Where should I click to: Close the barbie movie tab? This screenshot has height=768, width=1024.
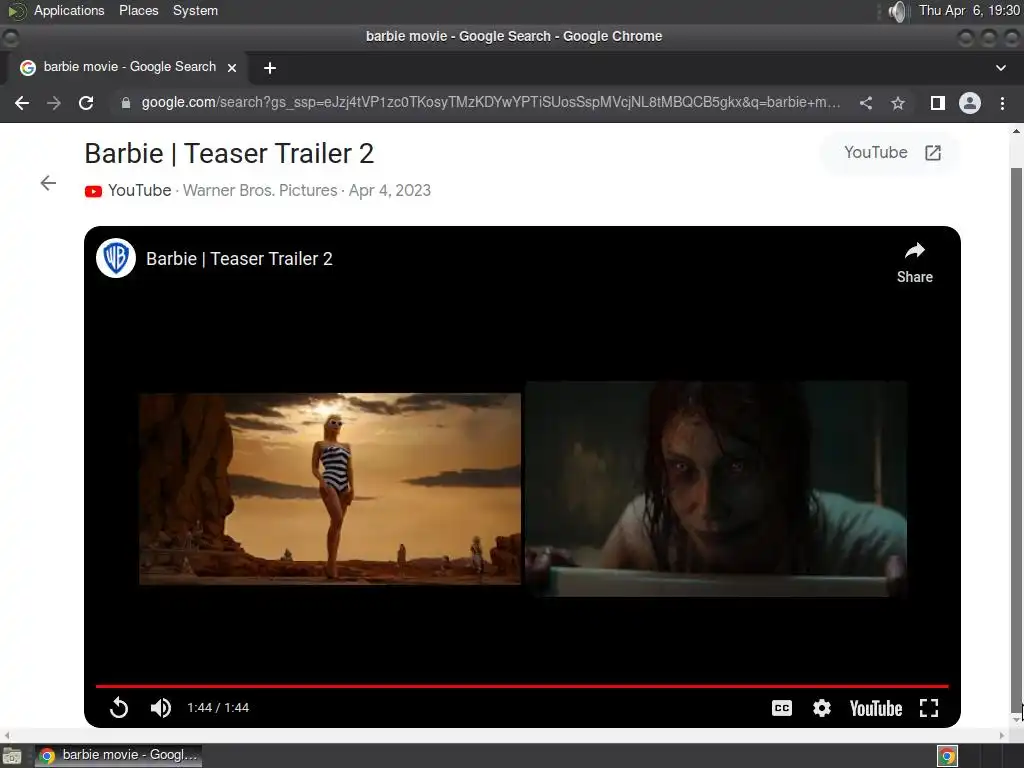point(231,67)
